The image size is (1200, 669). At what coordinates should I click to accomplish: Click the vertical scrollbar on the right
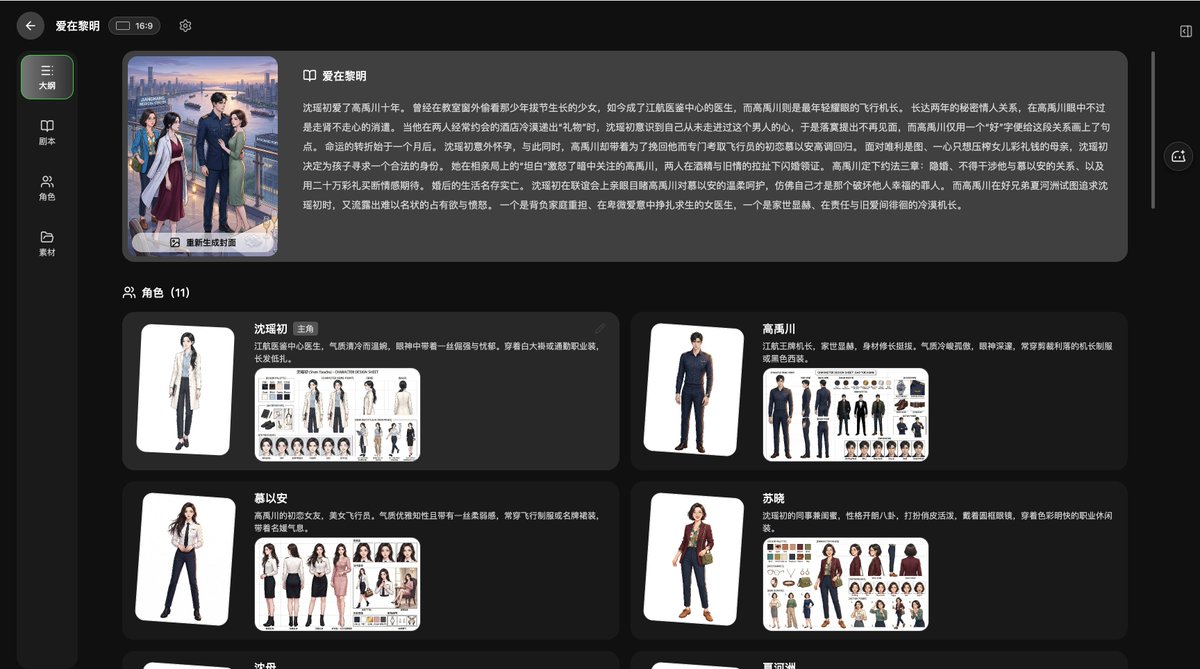1153,130
